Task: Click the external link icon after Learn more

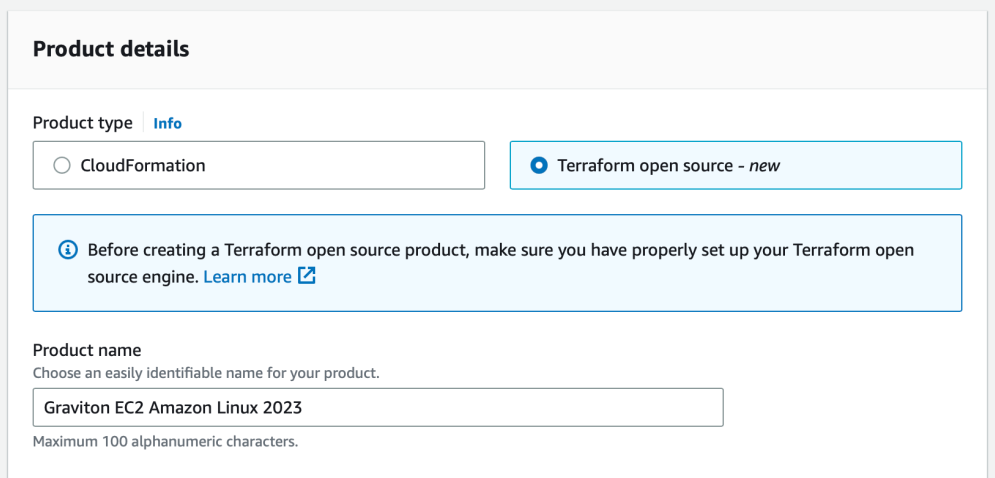Action: 307,277
